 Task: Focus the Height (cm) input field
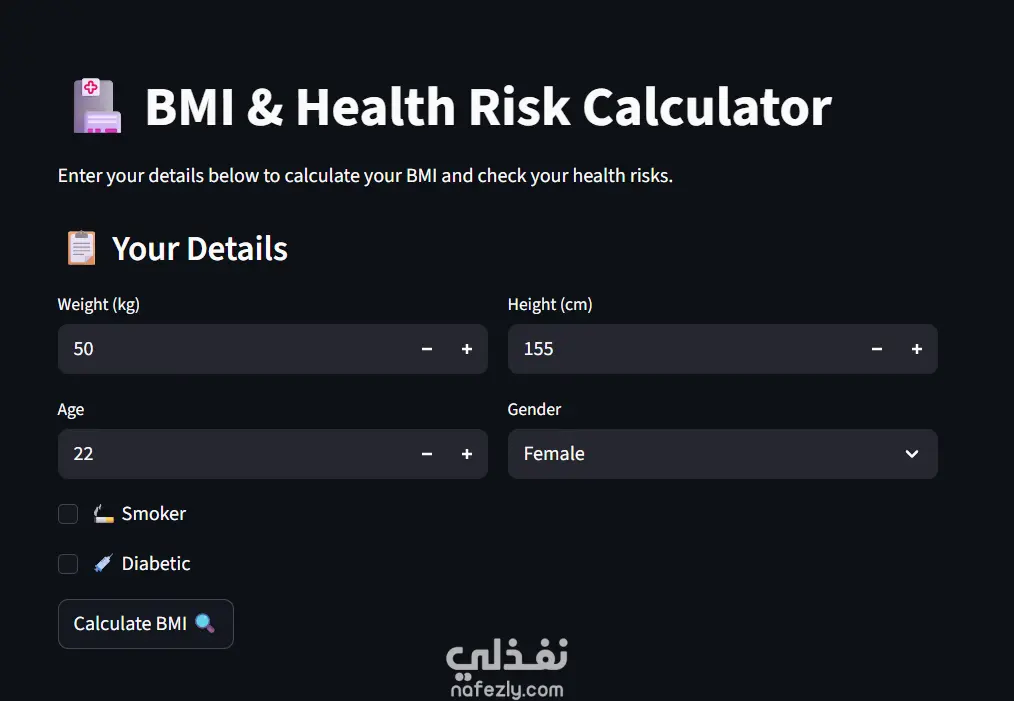[x=680, y=349]
